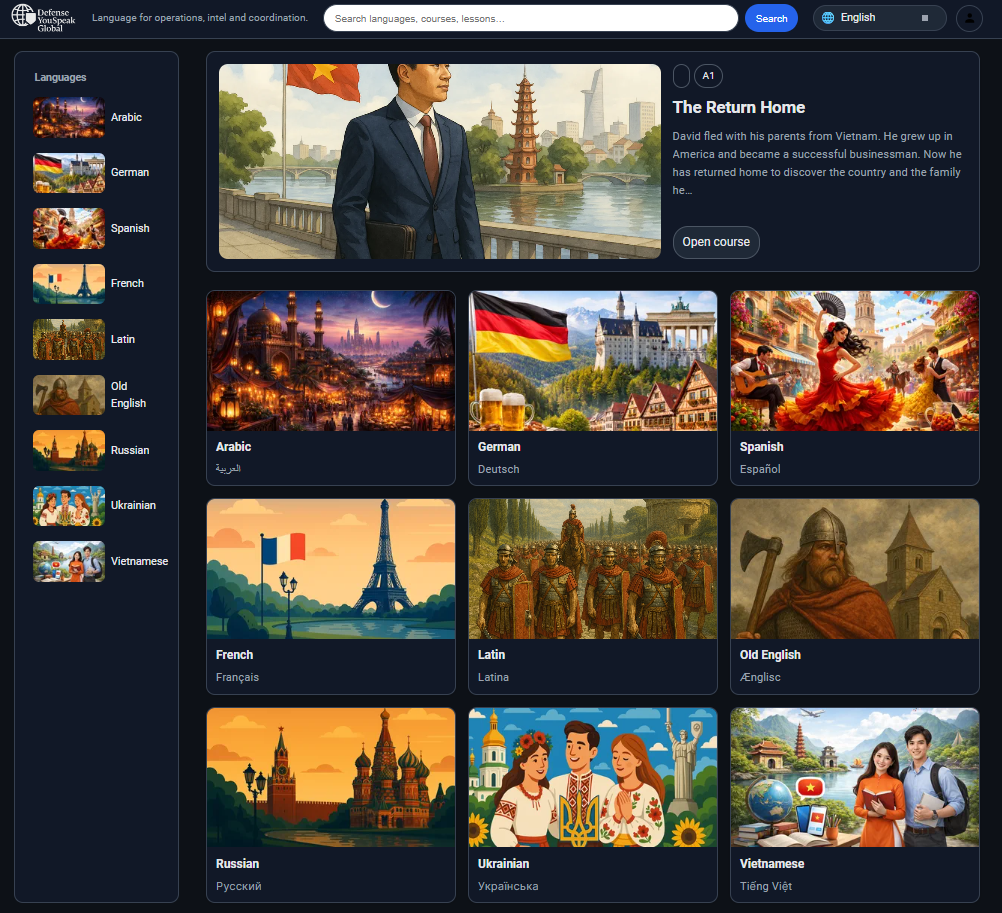Open the Arabic course card
1002x913 pixels.
[x=330, y=388]
